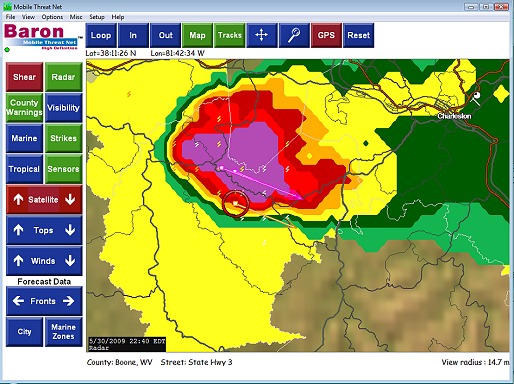Click the Satellite up arrow
Screen dimensions: 514x384
(18, 199)
